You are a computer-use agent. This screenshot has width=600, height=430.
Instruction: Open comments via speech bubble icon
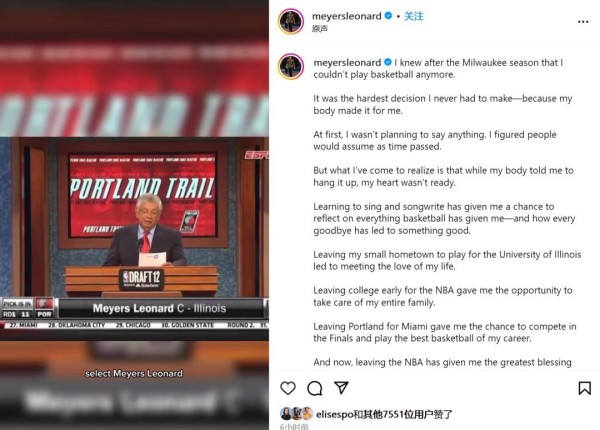tap(315, 388)
